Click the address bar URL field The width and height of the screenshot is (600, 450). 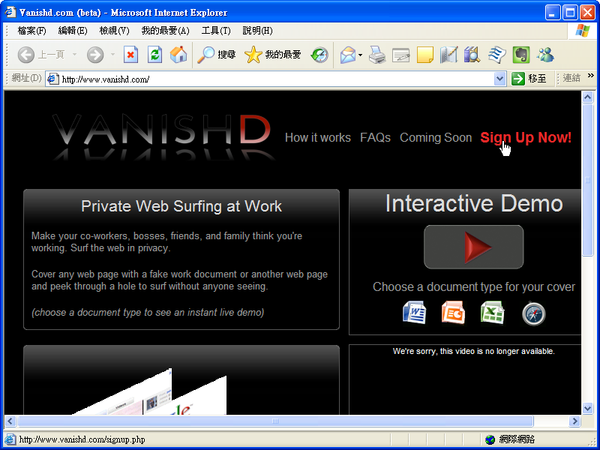277,79
